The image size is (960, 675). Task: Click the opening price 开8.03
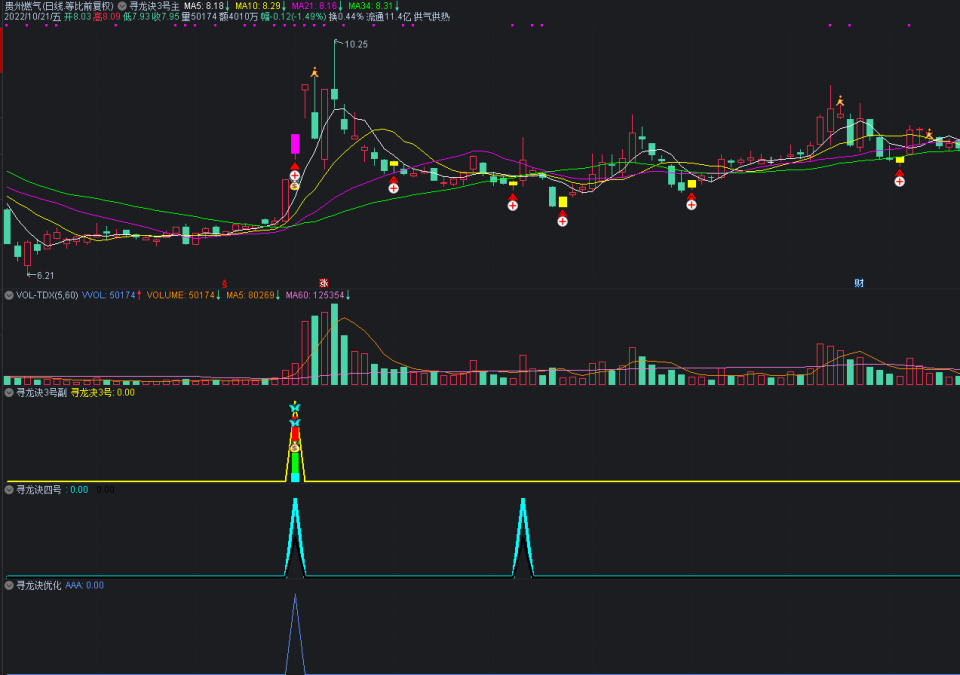[78, 17]
